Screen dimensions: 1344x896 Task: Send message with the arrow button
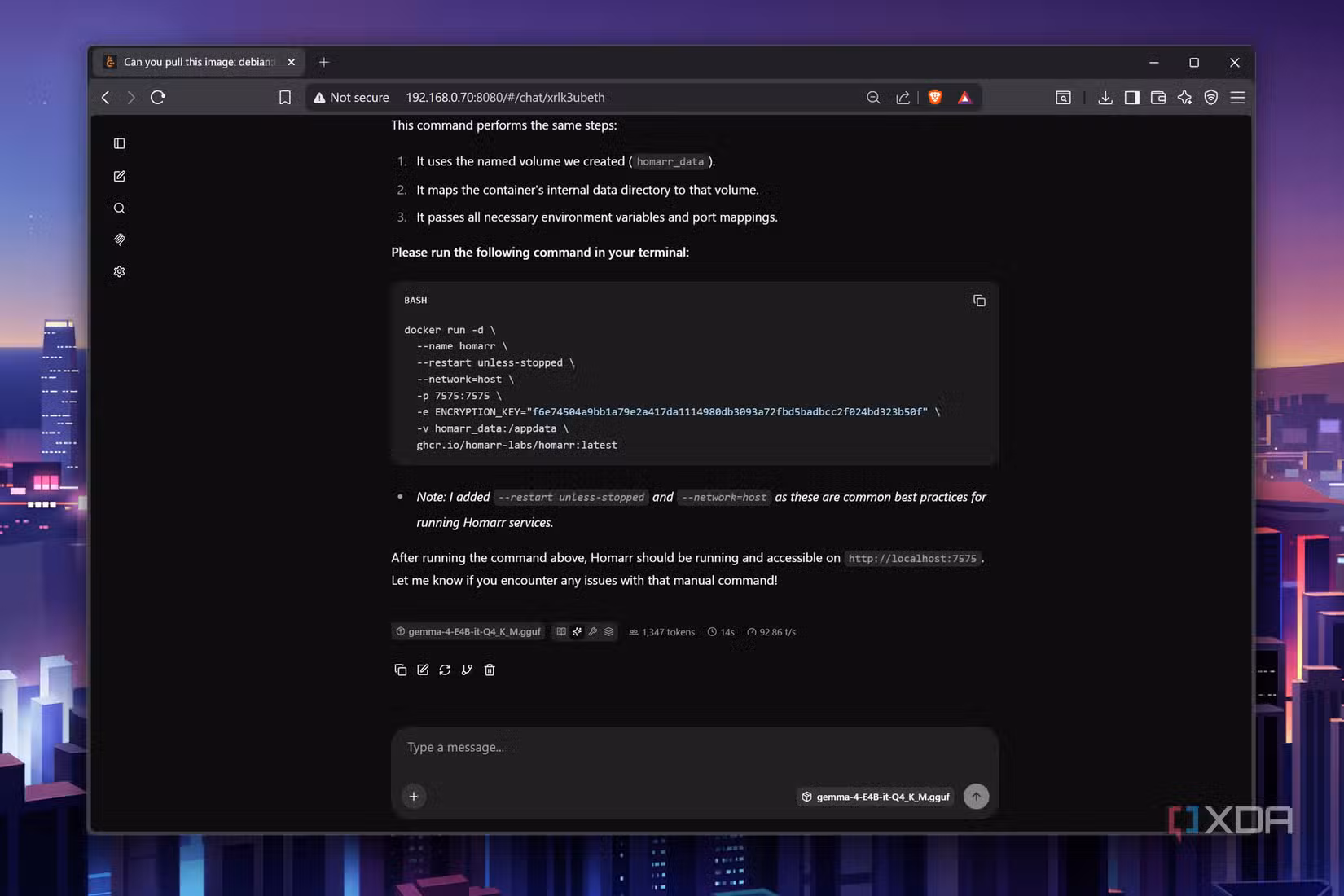tap(976, 796)
